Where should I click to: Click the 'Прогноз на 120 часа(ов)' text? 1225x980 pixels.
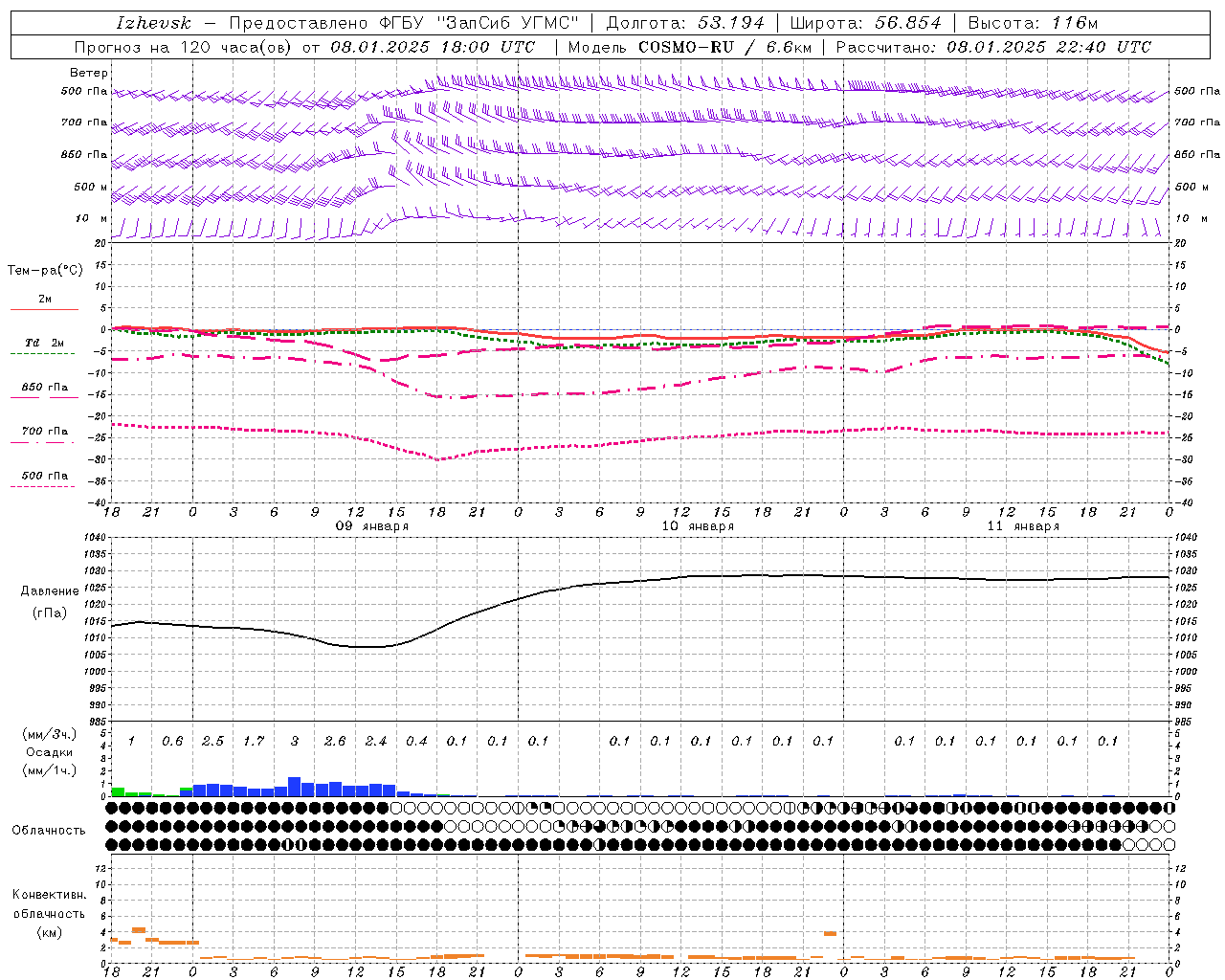pos(184,47)
